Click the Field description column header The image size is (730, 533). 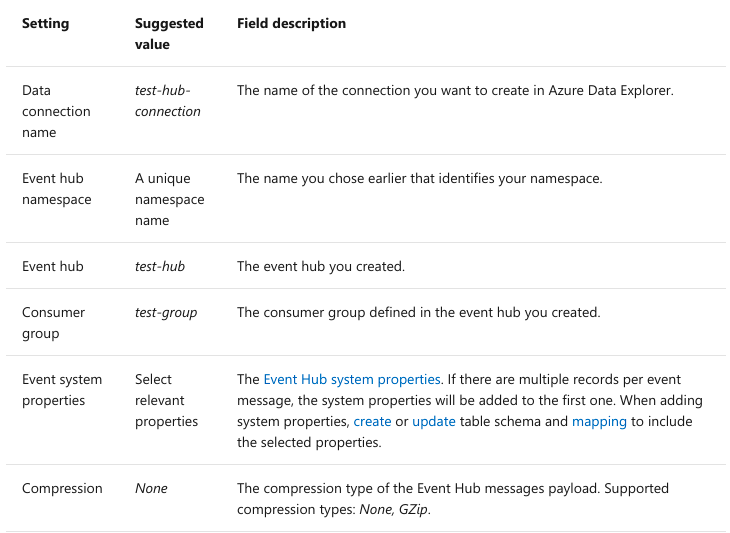[291, 24]
